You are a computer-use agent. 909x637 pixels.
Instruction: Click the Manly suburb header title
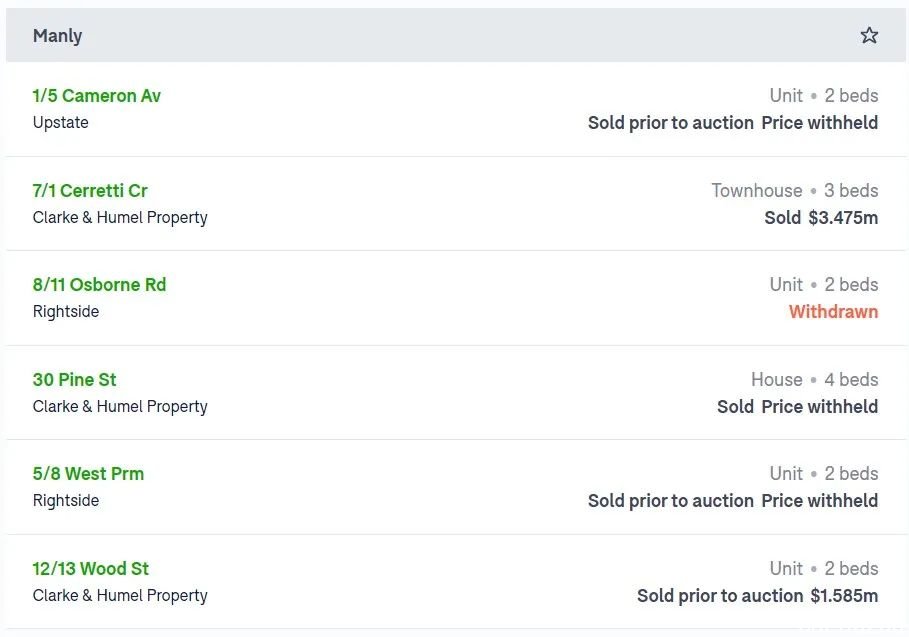[x=57, y=36]
